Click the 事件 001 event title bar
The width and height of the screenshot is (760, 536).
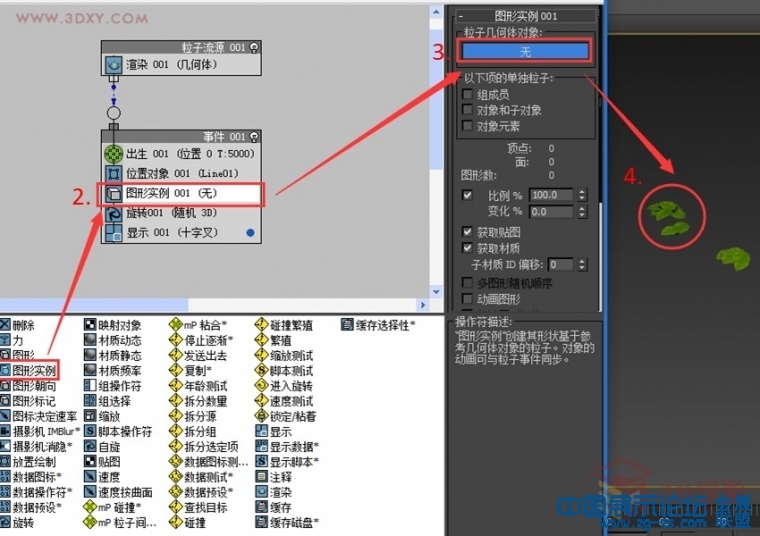181,137
